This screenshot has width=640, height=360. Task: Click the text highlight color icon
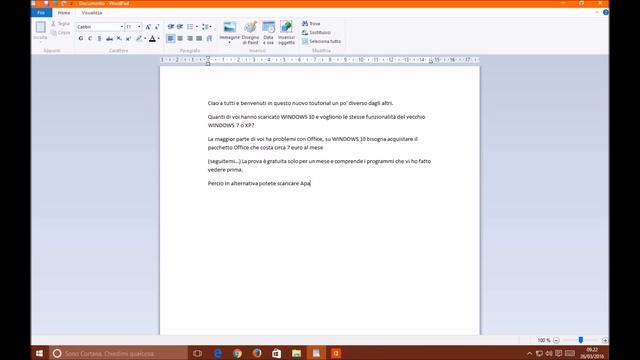pos(139,38)
